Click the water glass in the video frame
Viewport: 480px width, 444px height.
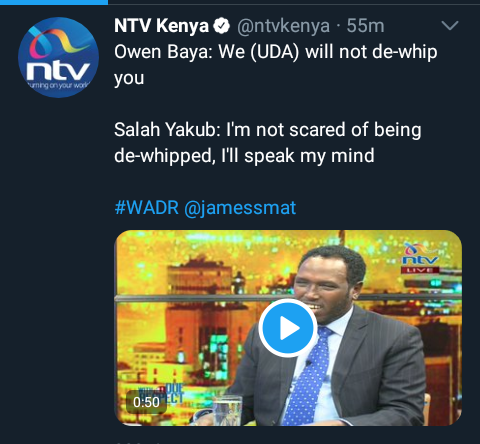coord(227,411)
